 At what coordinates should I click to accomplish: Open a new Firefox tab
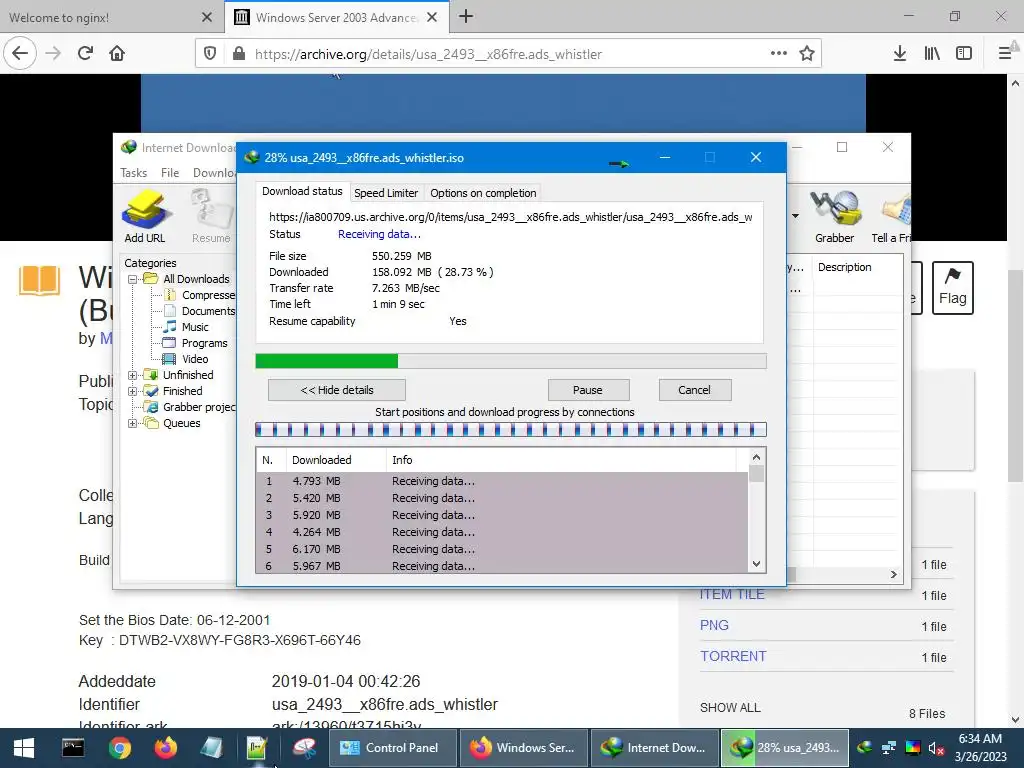point(466,16)
